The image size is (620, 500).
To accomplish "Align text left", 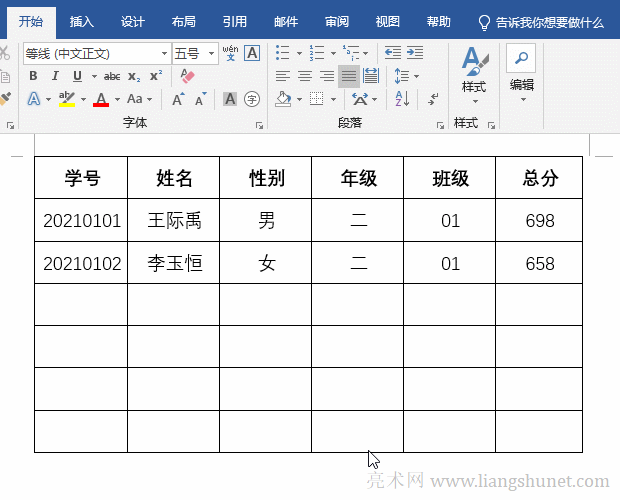I will (283, 76).
